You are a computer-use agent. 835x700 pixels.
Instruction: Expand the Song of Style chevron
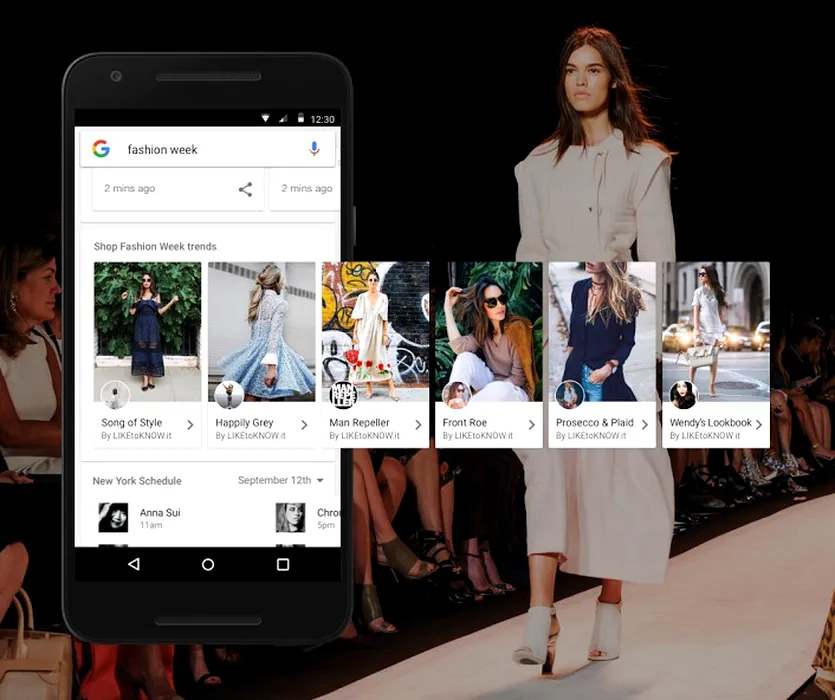click(190, 425)
